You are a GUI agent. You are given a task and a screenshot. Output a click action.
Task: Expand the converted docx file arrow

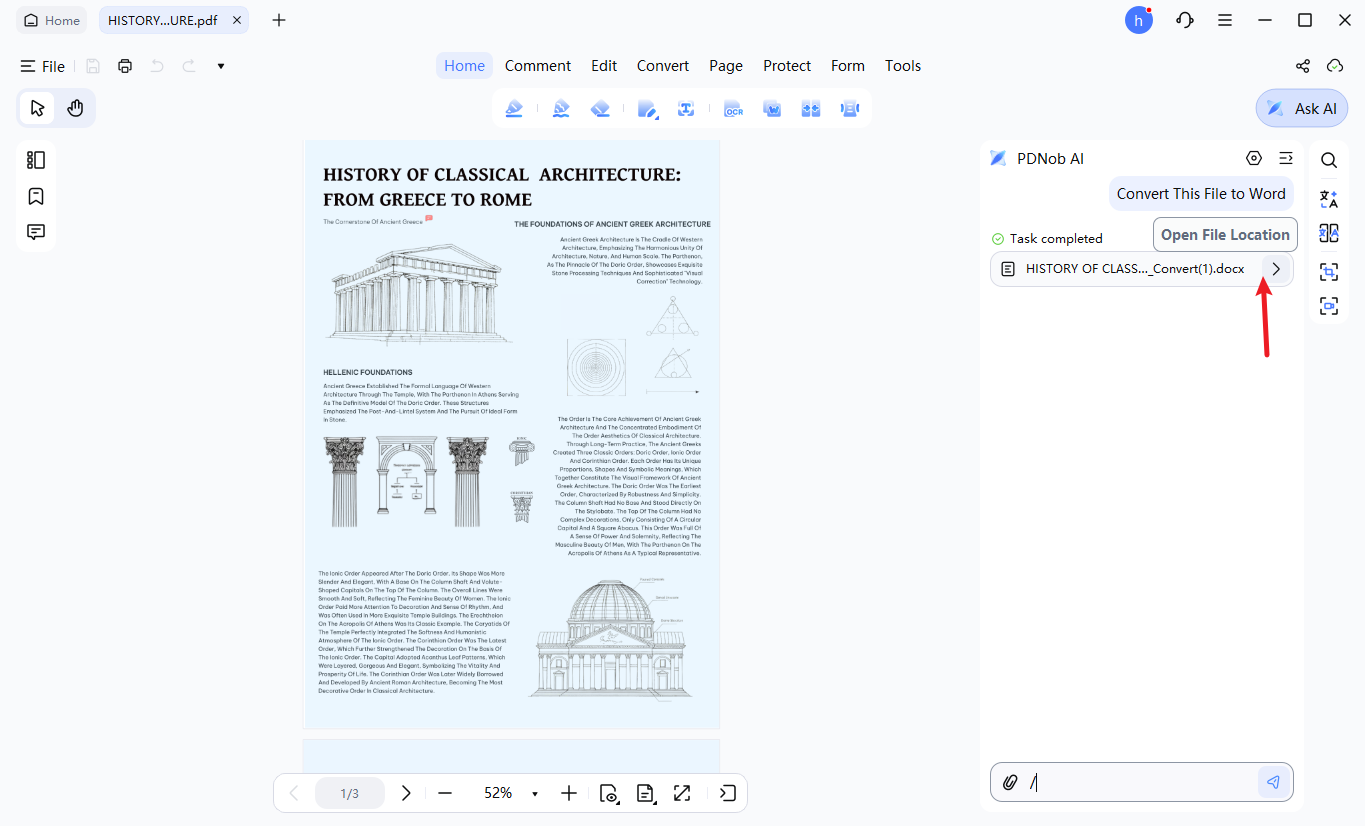pos(1276,269)
